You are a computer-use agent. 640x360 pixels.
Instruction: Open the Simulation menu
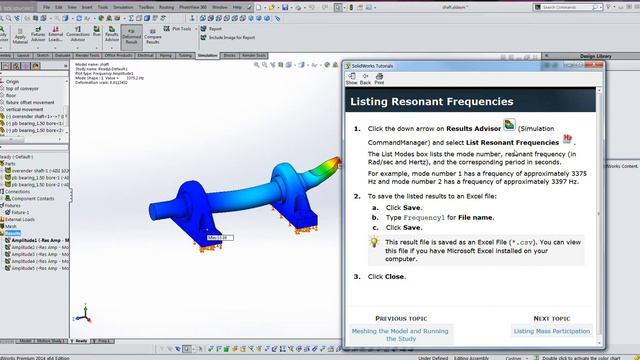pyautogui.click(x=123, y=7)
